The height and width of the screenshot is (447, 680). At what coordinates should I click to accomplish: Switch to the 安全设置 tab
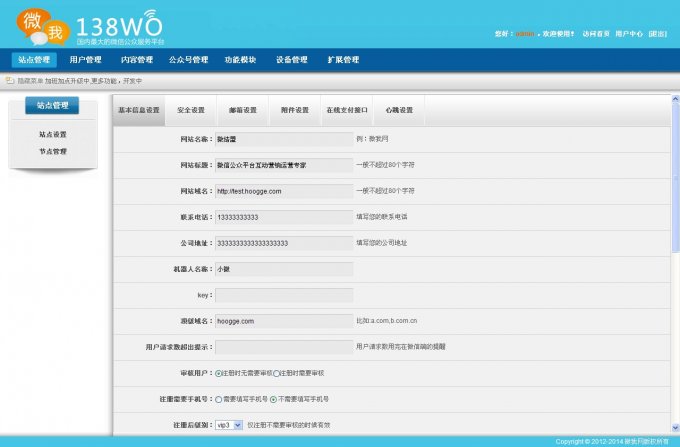(191, 110)
